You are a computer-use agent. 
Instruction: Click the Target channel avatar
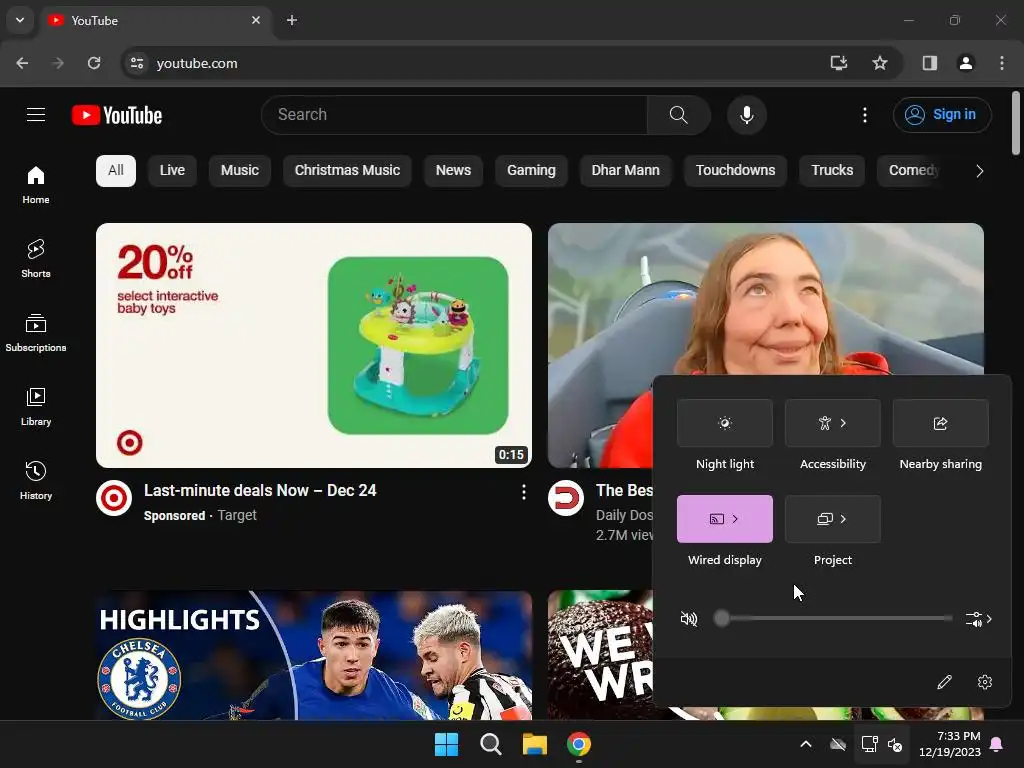tap(114, 498)
